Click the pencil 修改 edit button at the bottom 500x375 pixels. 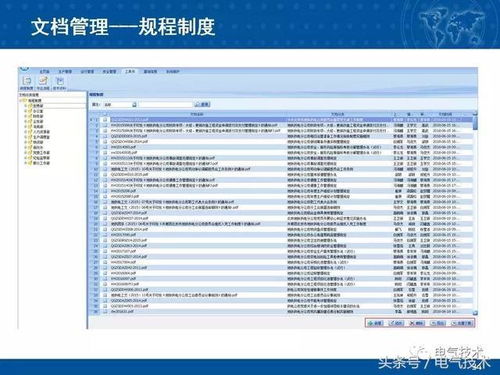pos(396,323)
